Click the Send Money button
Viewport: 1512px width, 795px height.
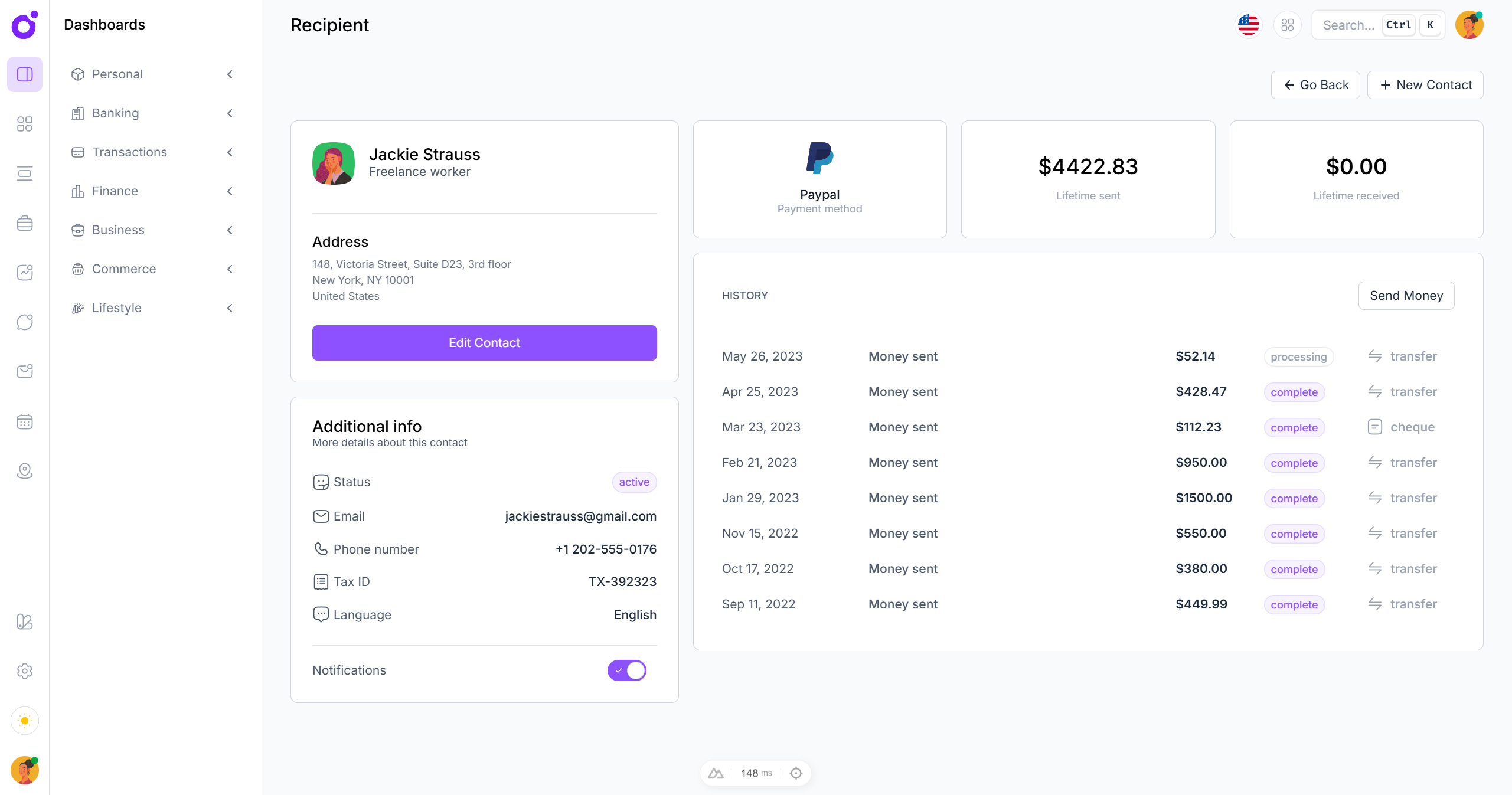(x=1406, y=296)
